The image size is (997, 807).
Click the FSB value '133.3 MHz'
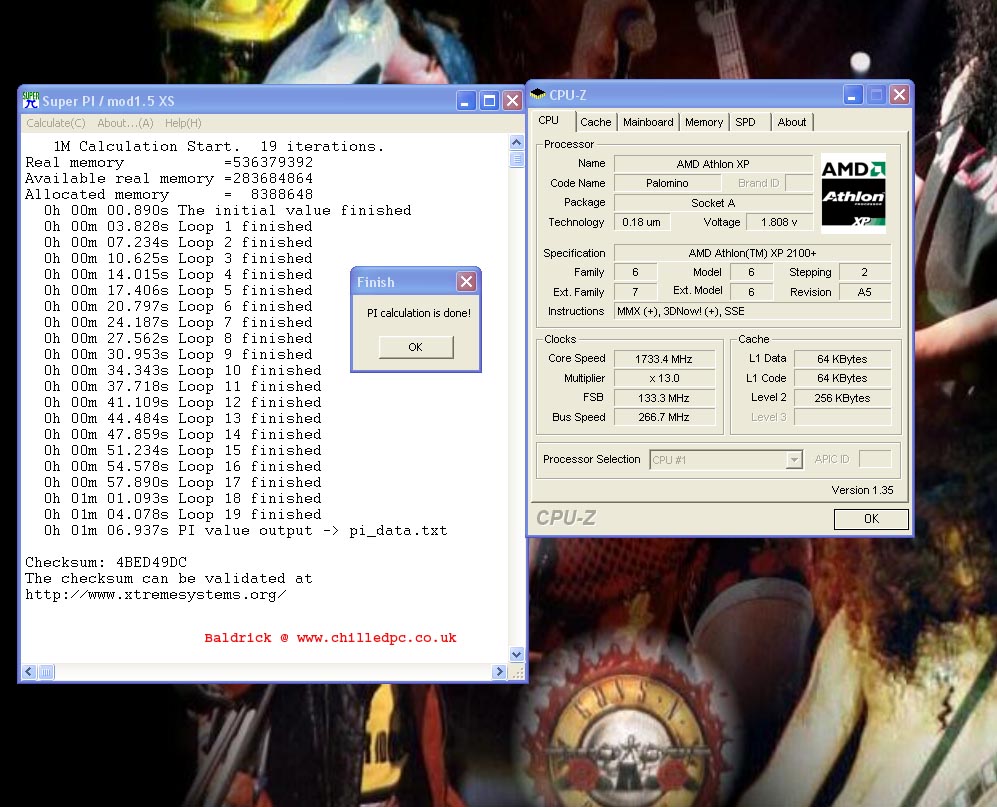[x=664, y=398]
